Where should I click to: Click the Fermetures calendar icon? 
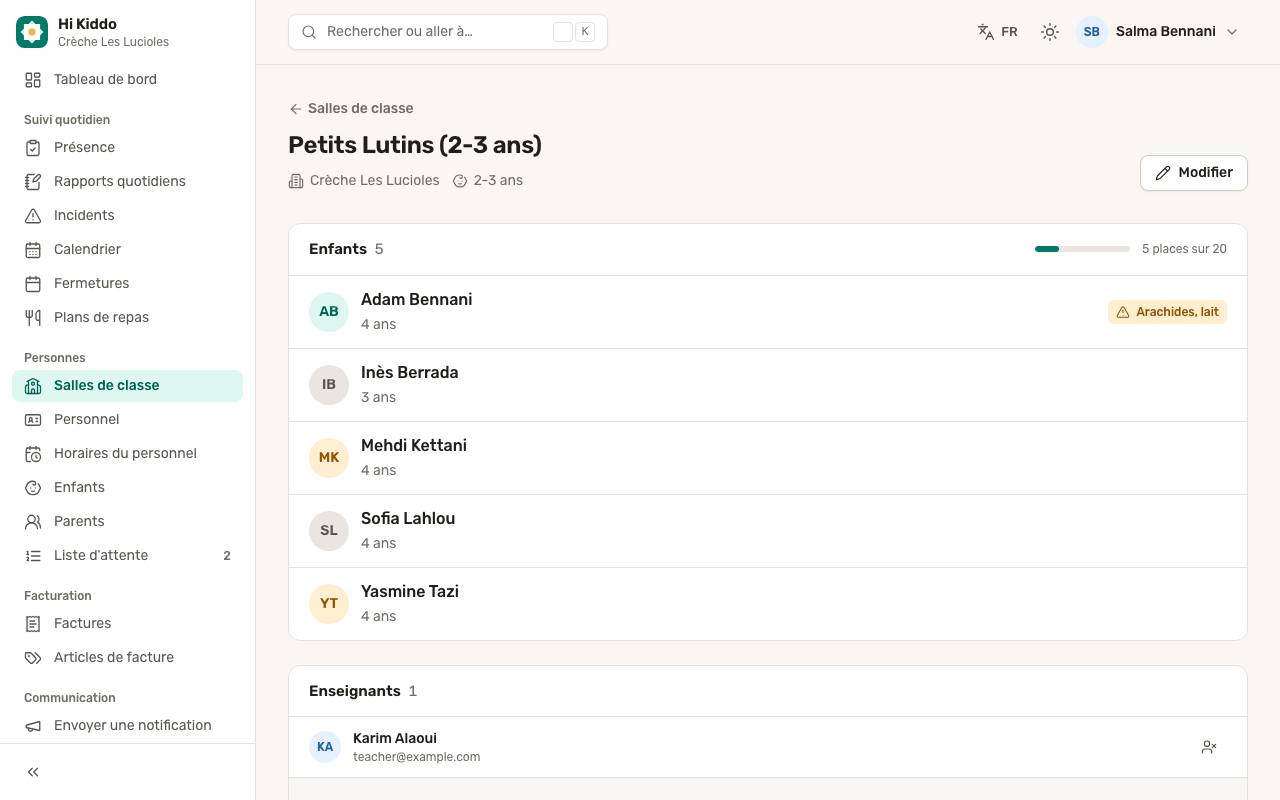(x=33, y=284)
